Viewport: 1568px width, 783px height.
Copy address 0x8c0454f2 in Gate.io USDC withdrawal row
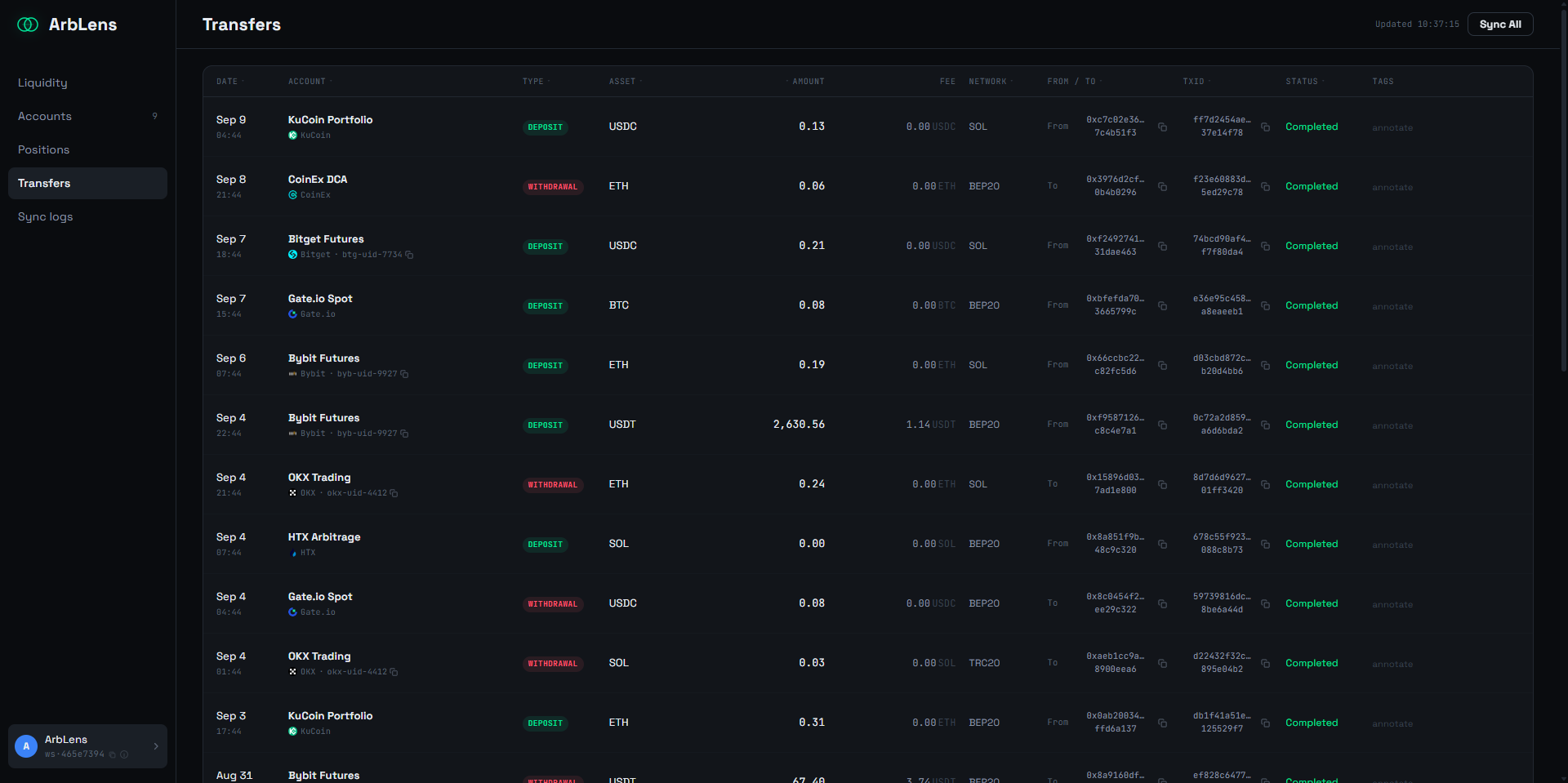[1162, 604]
